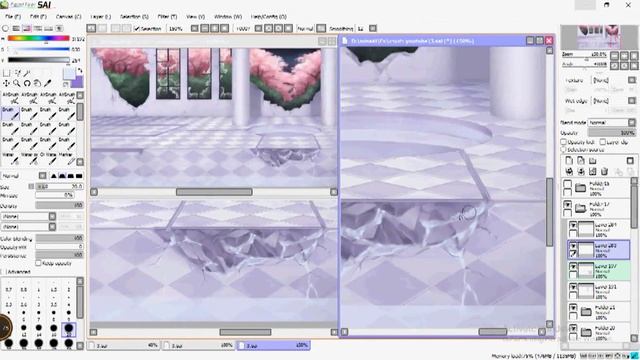640x360 pixels.
Task: Select the rectangular selection tool
Action: pos(7,73)
